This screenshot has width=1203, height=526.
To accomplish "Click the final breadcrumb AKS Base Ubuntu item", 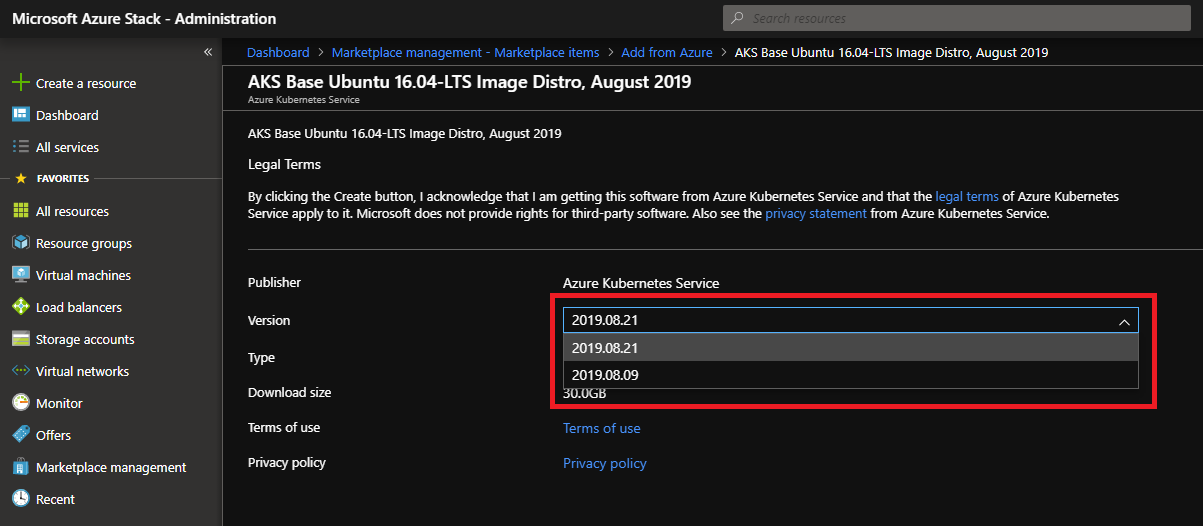I will click(891, 53).
